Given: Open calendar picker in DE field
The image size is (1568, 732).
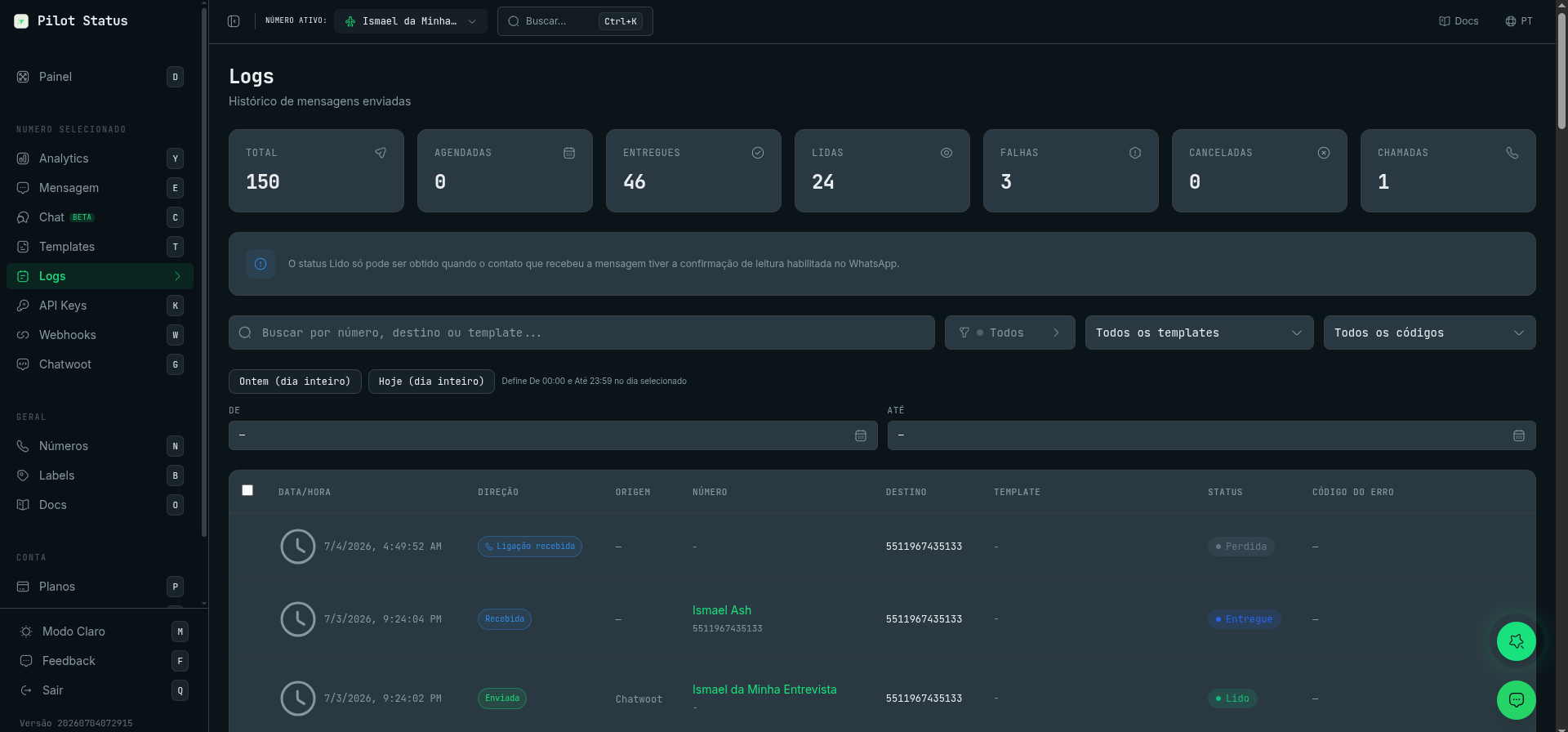Looking at the screenshot, I should pos(861,435).
